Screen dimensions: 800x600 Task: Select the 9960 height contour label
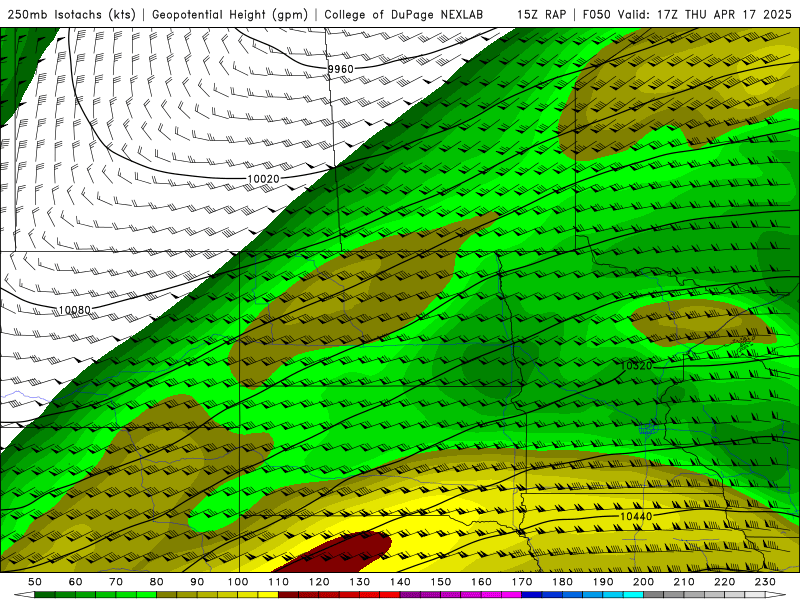340,68
